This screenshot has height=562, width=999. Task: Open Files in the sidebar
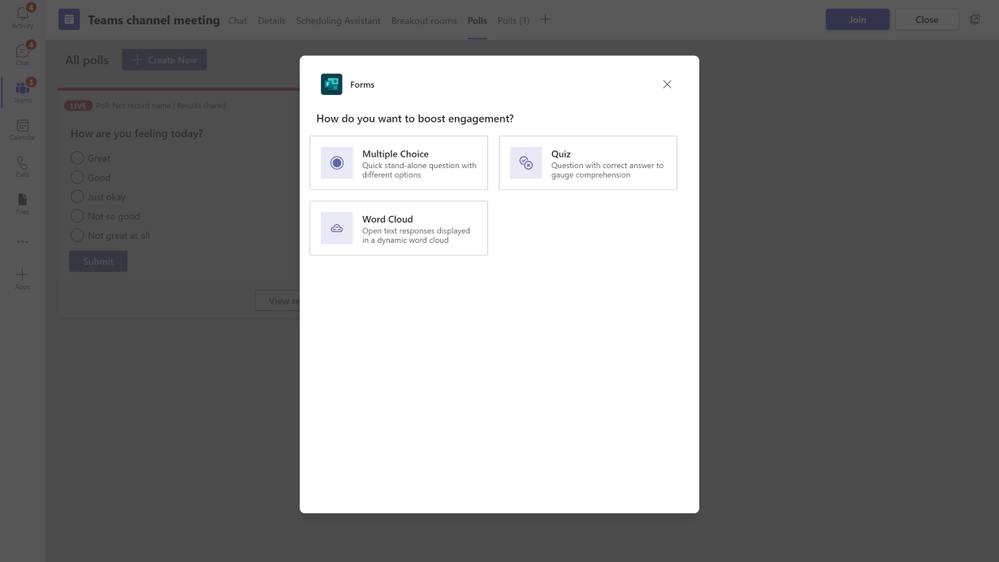(22, 204)
